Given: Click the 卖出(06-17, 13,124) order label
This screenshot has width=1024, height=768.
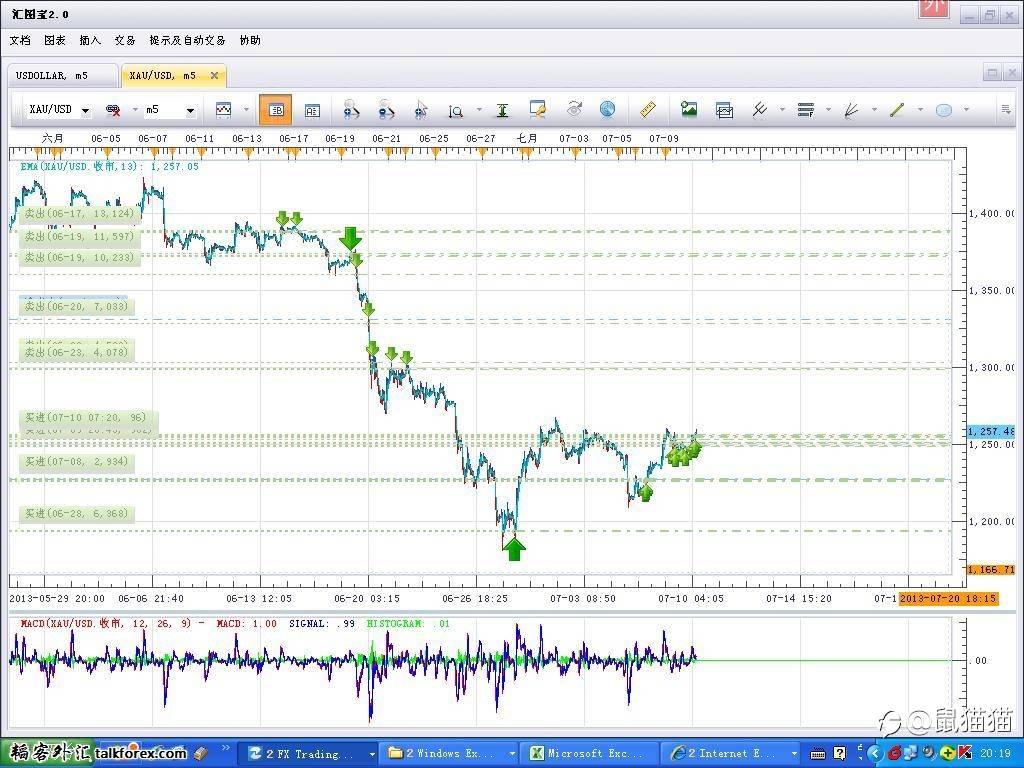Looking at the screenshot, I should tap(78, 214).
